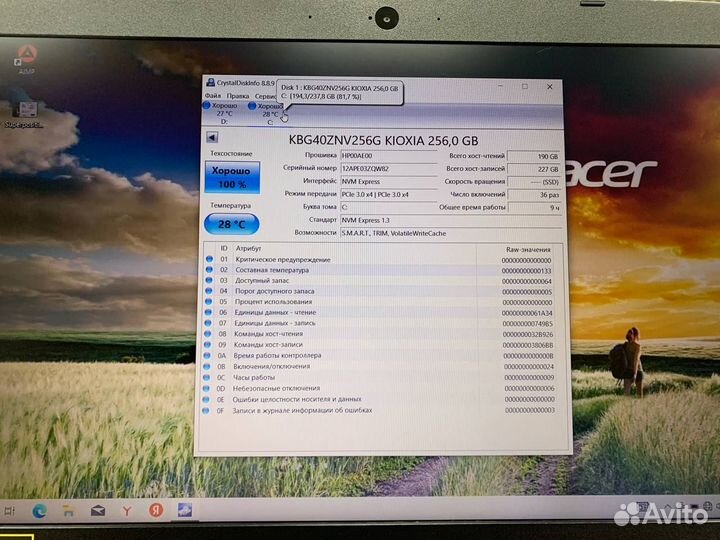
Task: Click the serial number field 12APE03ZQWB2
Action: (x=388, y=169)
